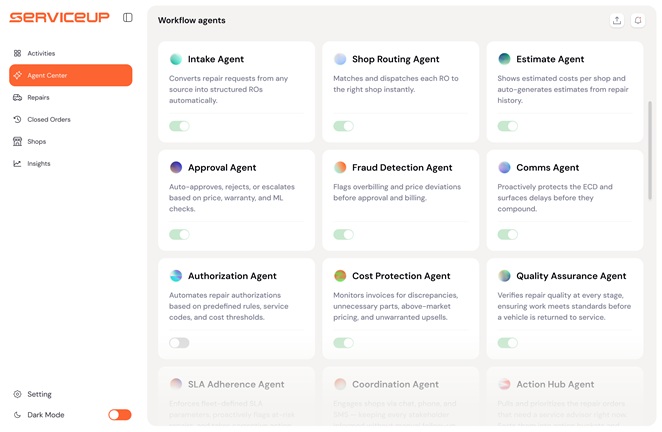Click the Intake Agent title
Screen dimensions: 662x432
coord(216,59)
